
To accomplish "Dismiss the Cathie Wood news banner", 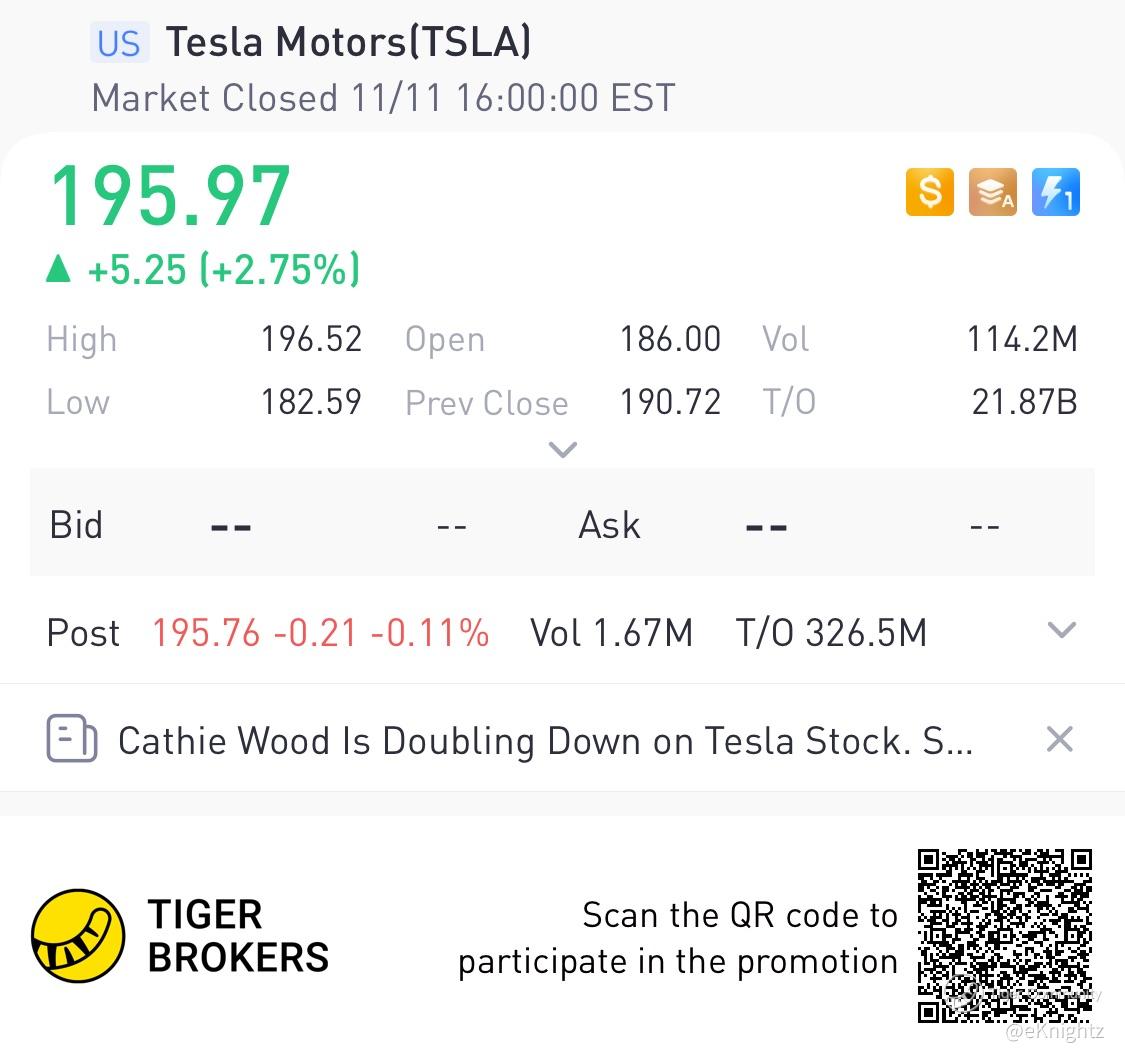I will tap(1059, 740).
